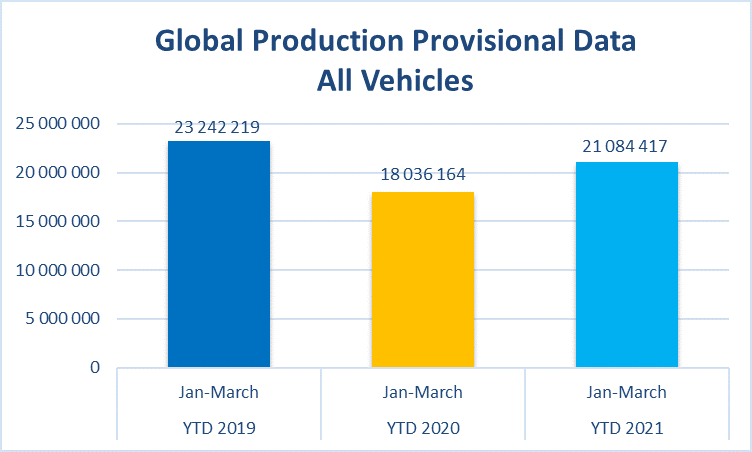
Task: Select data label 18 036 164
Action: click(x=423, y=174)
